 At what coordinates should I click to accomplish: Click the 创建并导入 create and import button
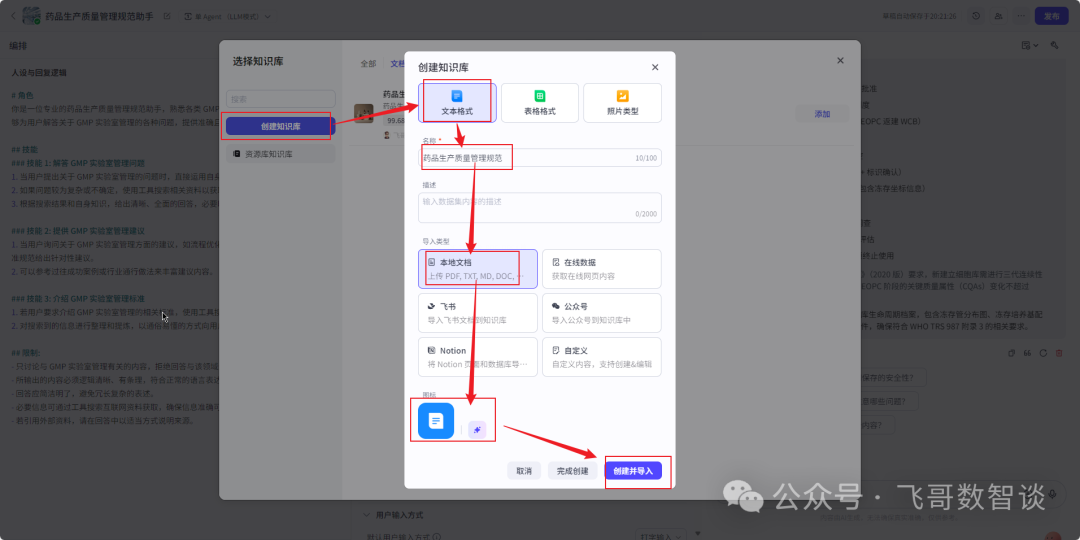[633, 470]
